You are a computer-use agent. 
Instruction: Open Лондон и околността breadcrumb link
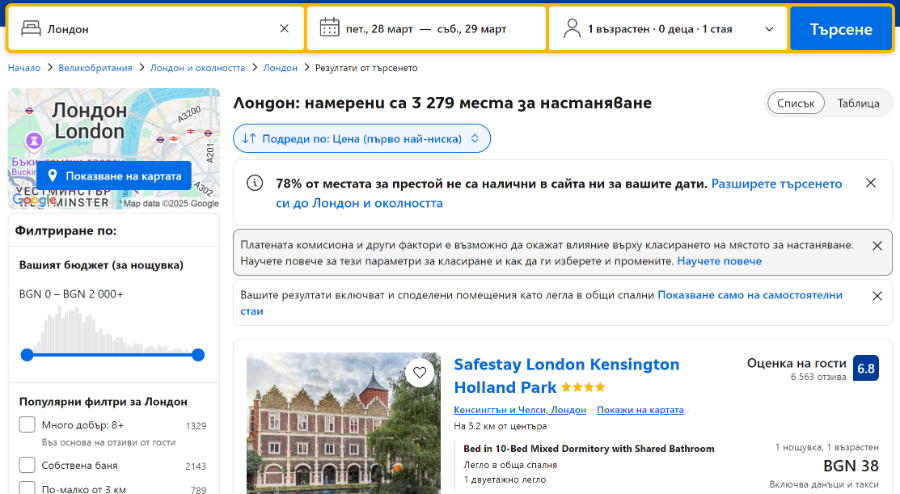coord(197,68)
